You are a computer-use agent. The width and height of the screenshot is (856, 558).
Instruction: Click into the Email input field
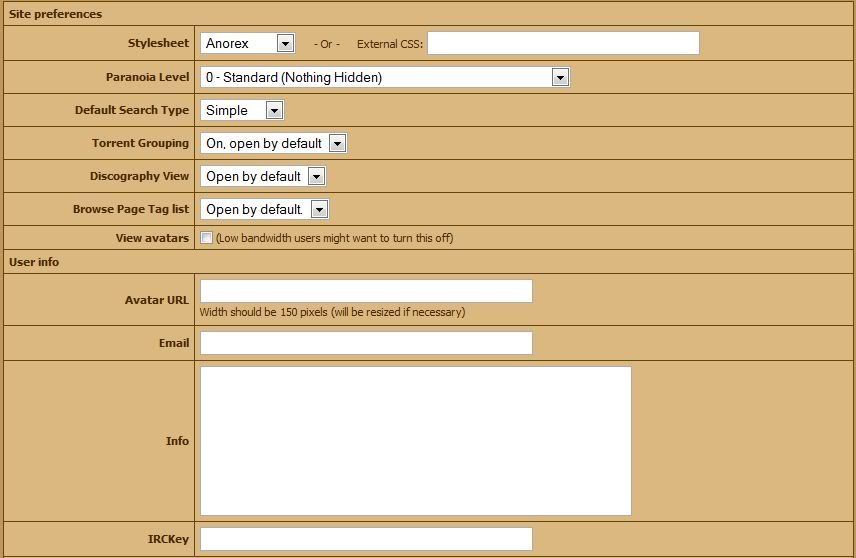(366, 343)
